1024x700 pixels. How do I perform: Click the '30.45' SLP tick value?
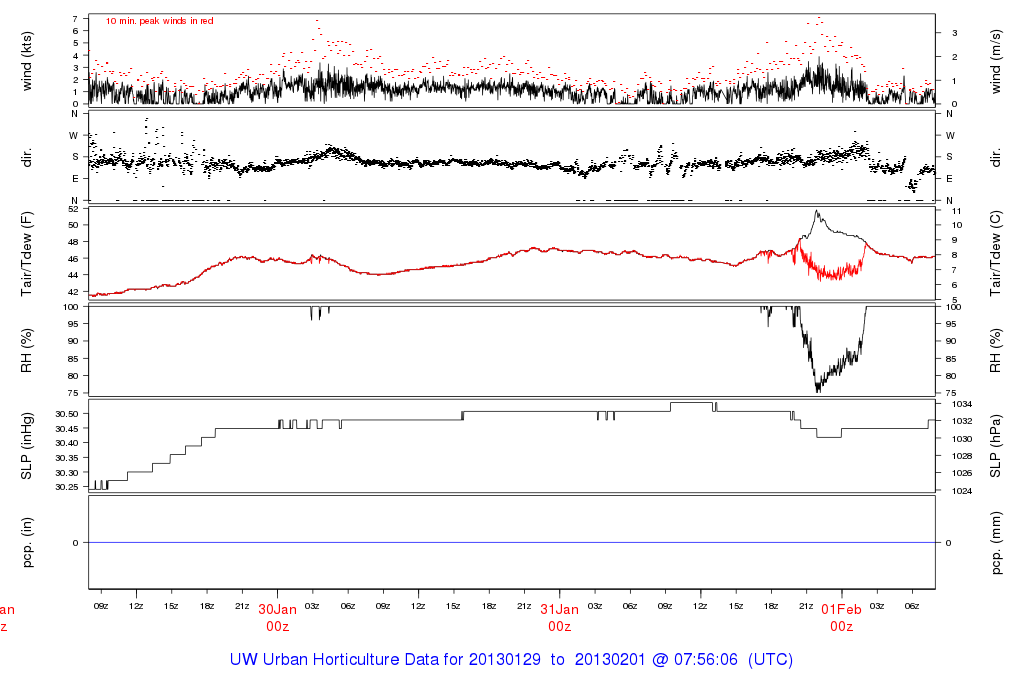click(67, 428)
